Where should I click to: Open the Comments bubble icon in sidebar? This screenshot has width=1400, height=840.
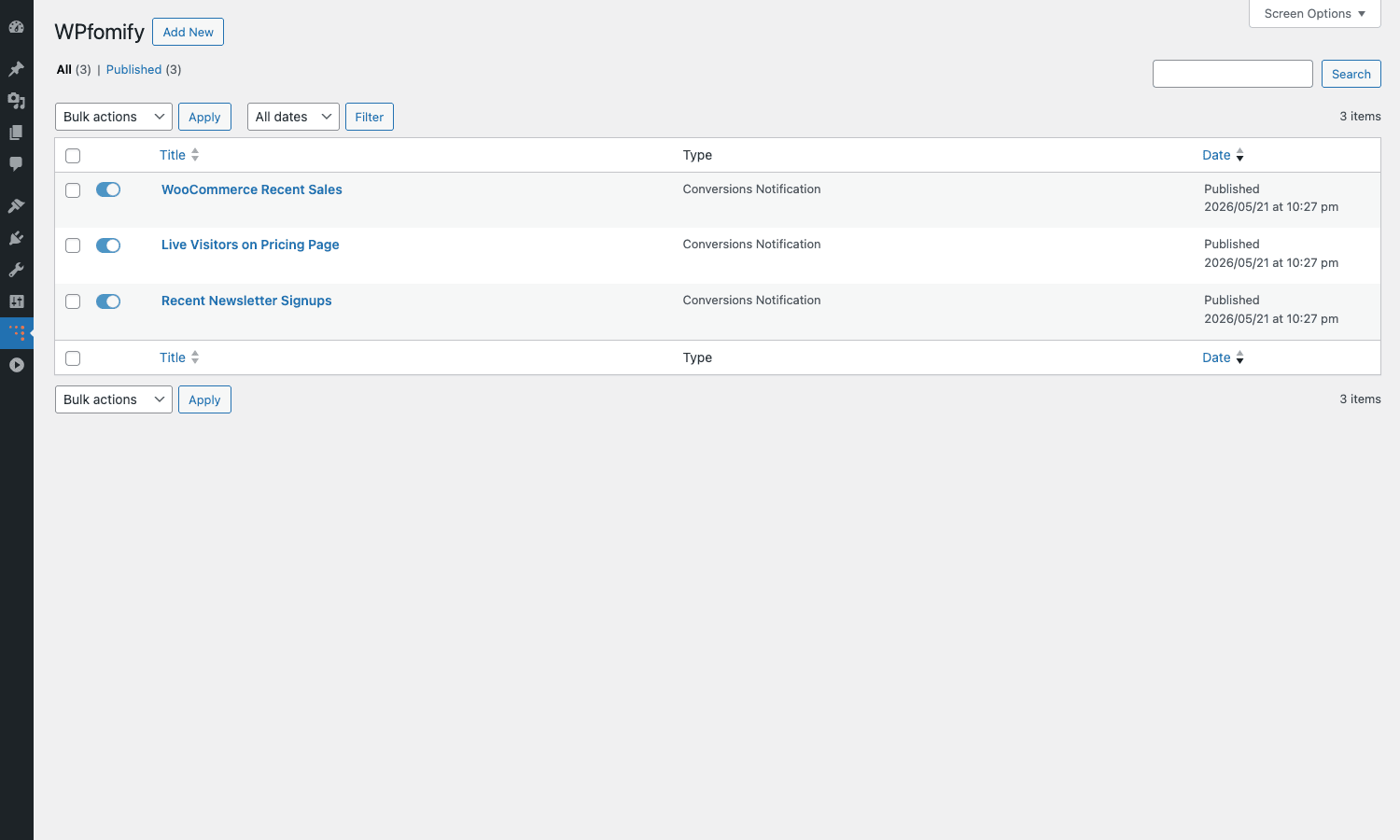pos(16,164)
